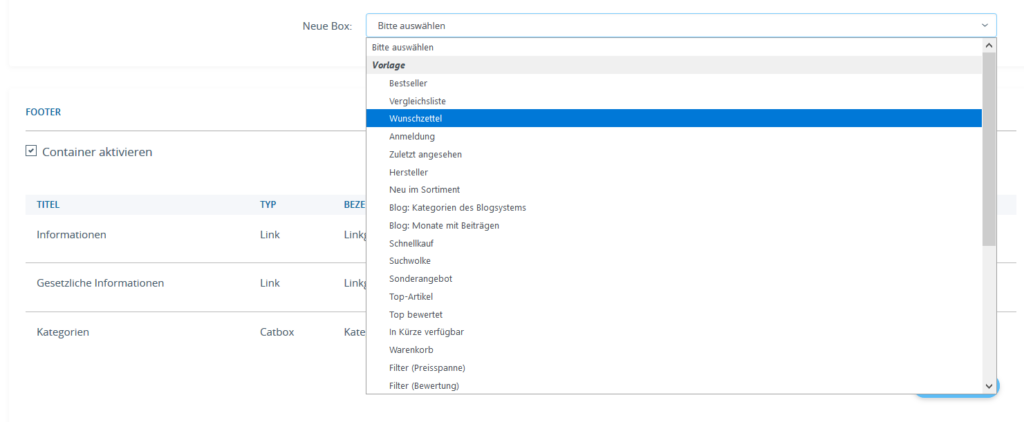
Task: Select Zuletzt angesehen option
Action: click(x=425, y=154)
